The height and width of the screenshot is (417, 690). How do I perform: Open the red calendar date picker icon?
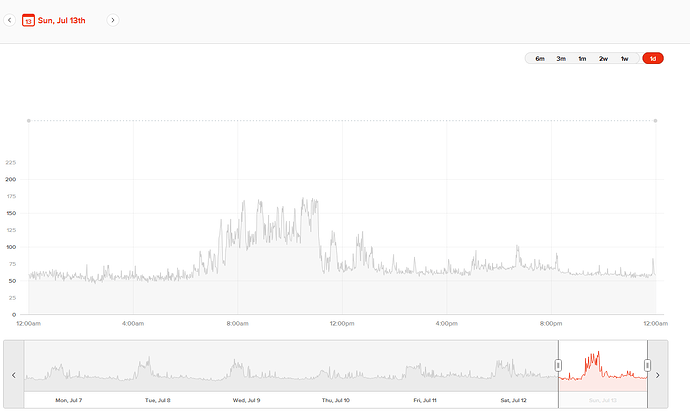pyautogui.click(x=28, y=20)
